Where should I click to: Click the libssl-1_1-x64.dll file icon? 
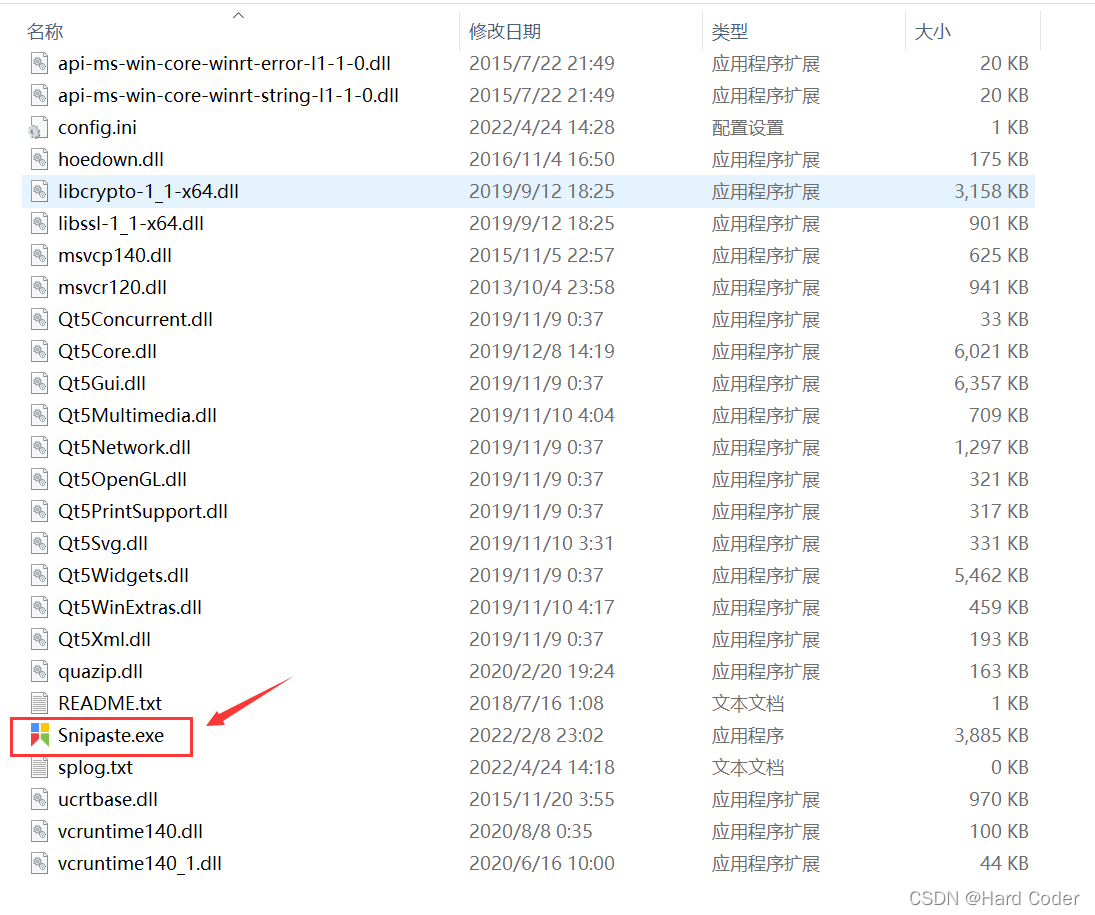click(40, 224)
